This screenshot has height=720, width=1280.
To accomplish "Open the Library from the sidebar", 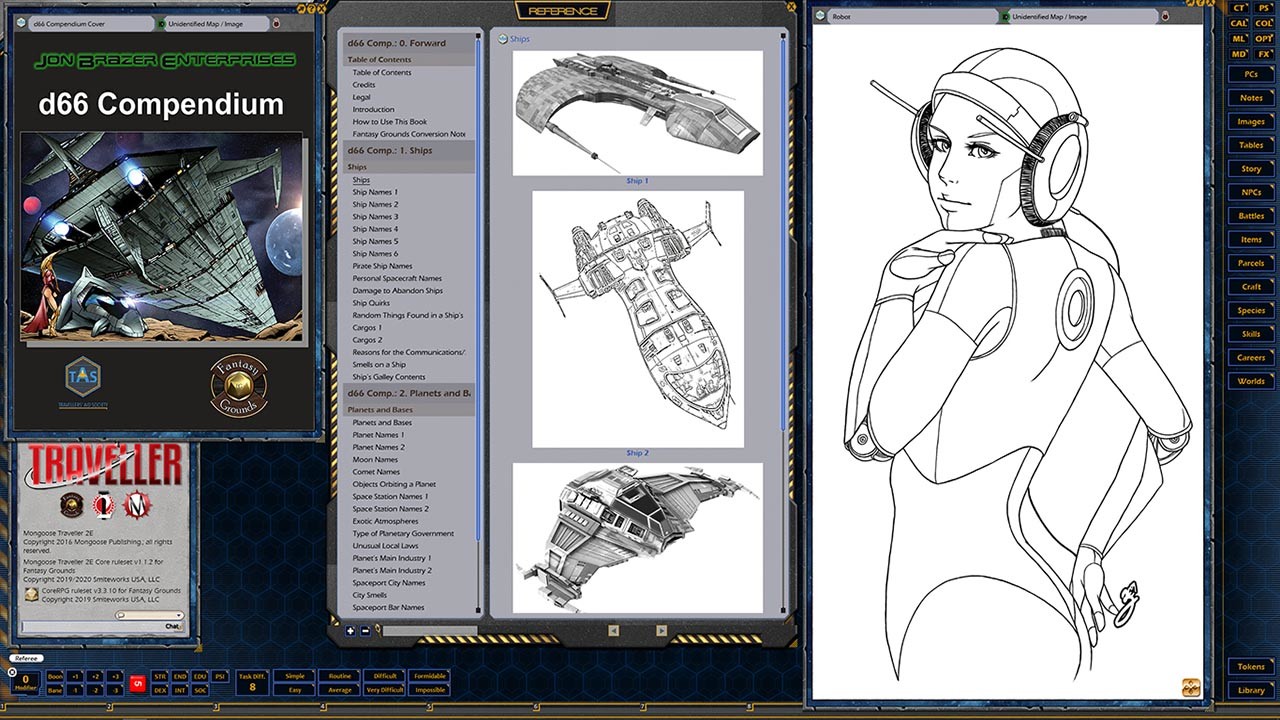I will coord(1249,688).
